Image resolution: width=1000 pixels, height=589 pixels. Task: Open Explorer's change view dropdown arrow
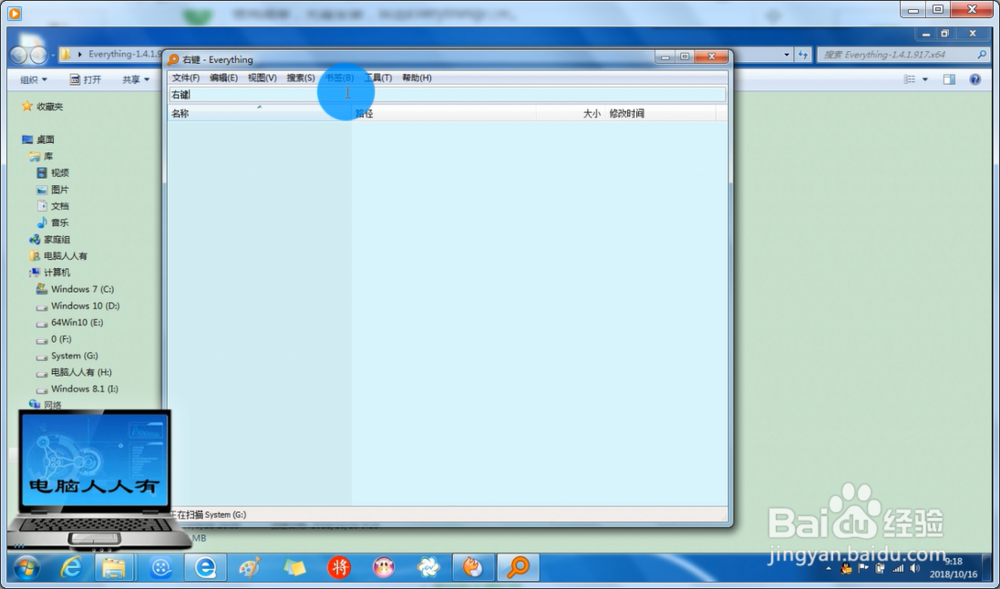(x=925, y=80)
